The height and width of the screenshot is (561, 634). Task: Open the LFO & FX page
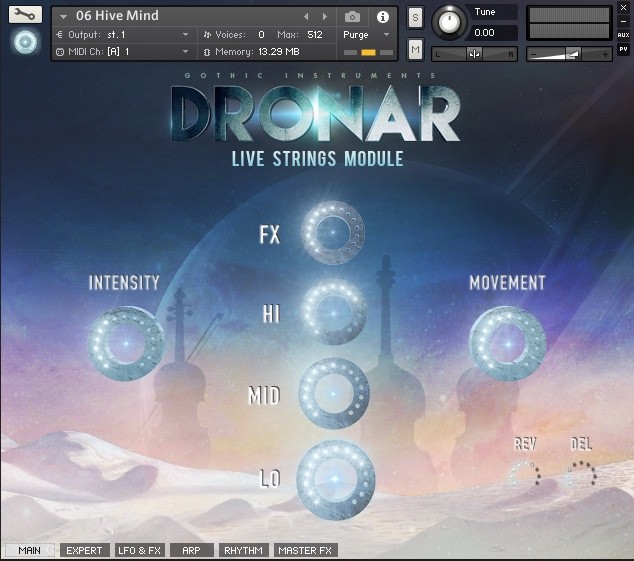(139, 550)
